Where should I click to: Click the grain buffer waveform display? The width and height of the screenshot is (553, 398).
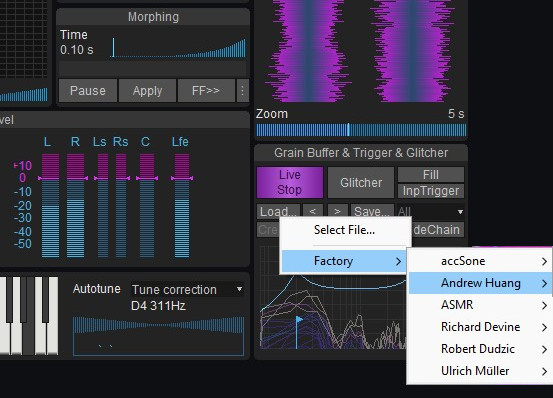tap(361, 51)
